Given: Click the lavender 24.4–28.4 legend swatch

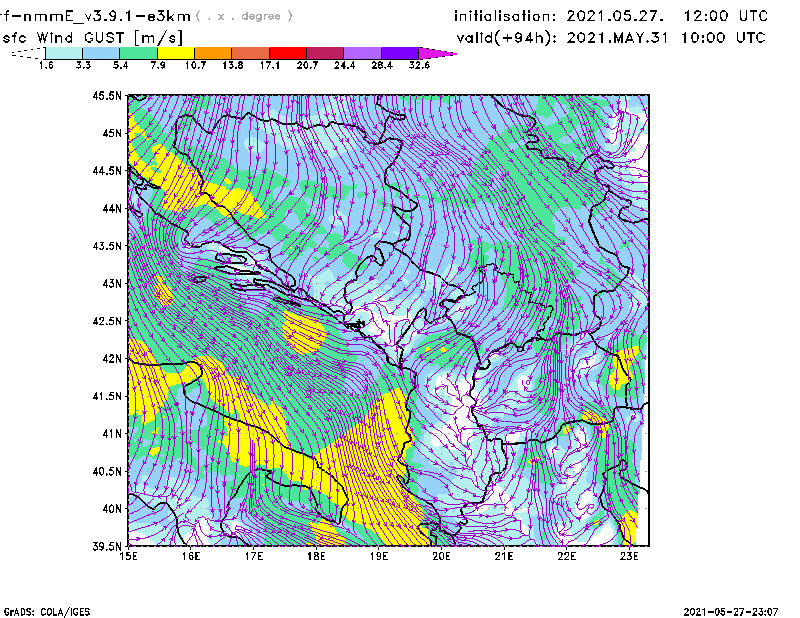Looking at the screenshot, I should point(363,53).
